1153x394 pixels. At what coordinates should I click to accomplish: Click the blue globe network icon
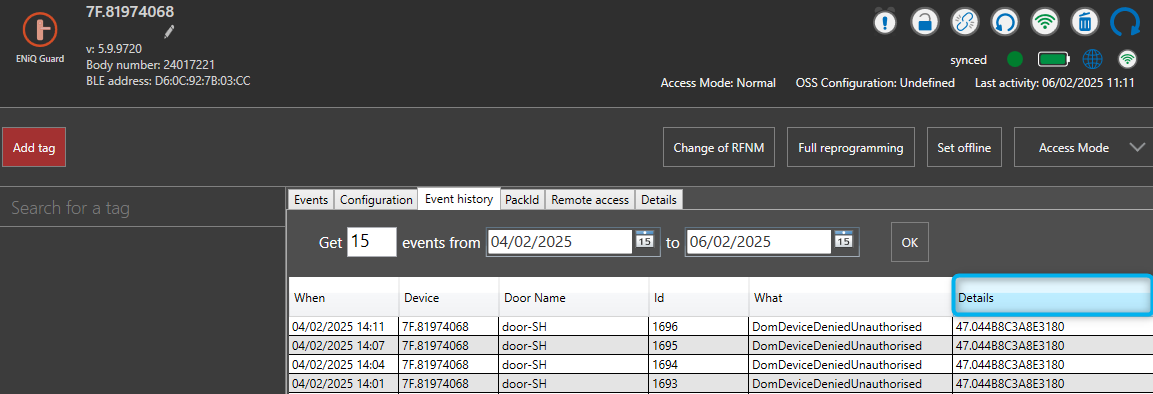coord(1093,60)
